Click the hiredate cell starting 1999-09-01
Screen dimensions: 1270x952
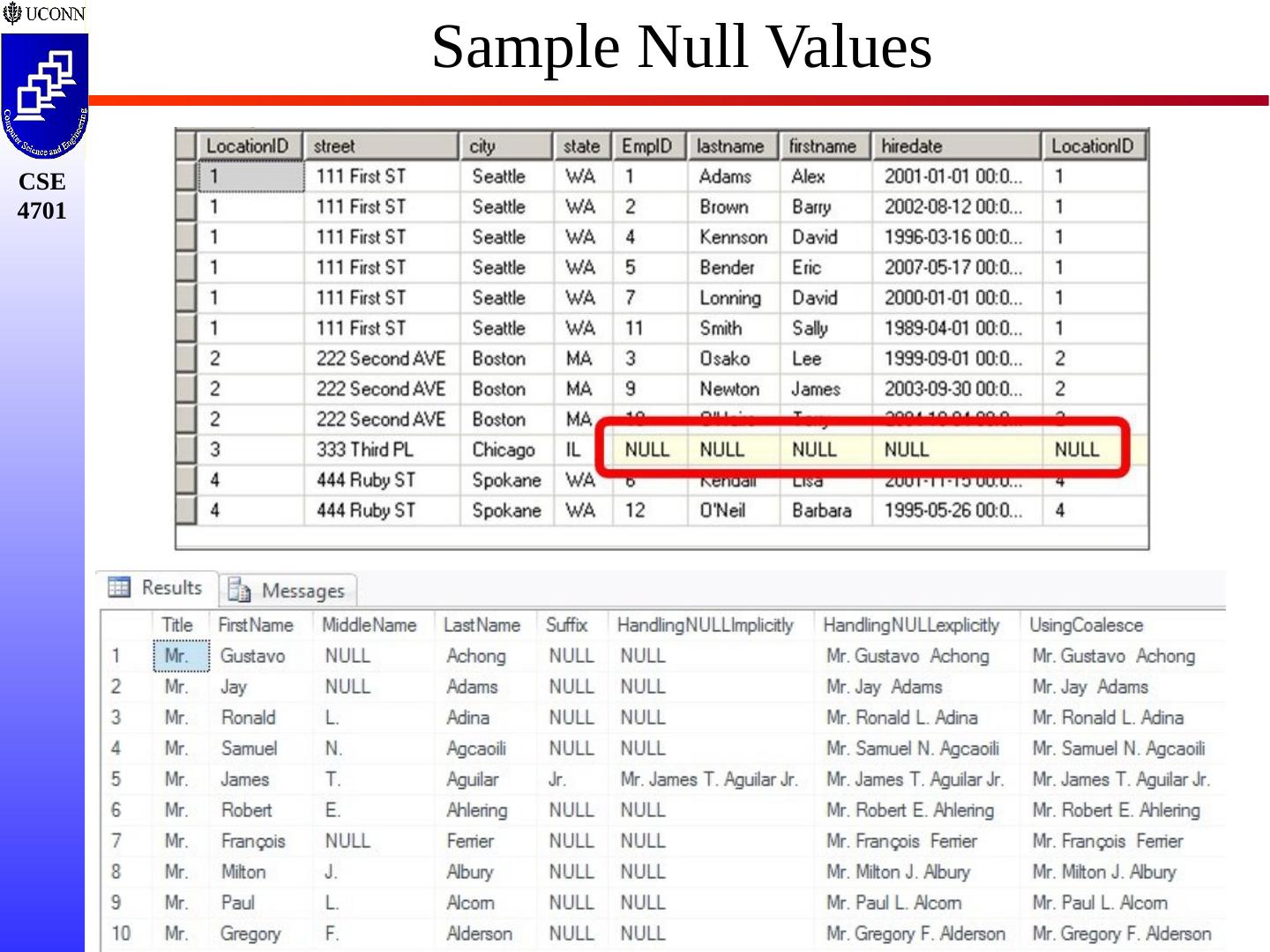(x=957, y=359)
